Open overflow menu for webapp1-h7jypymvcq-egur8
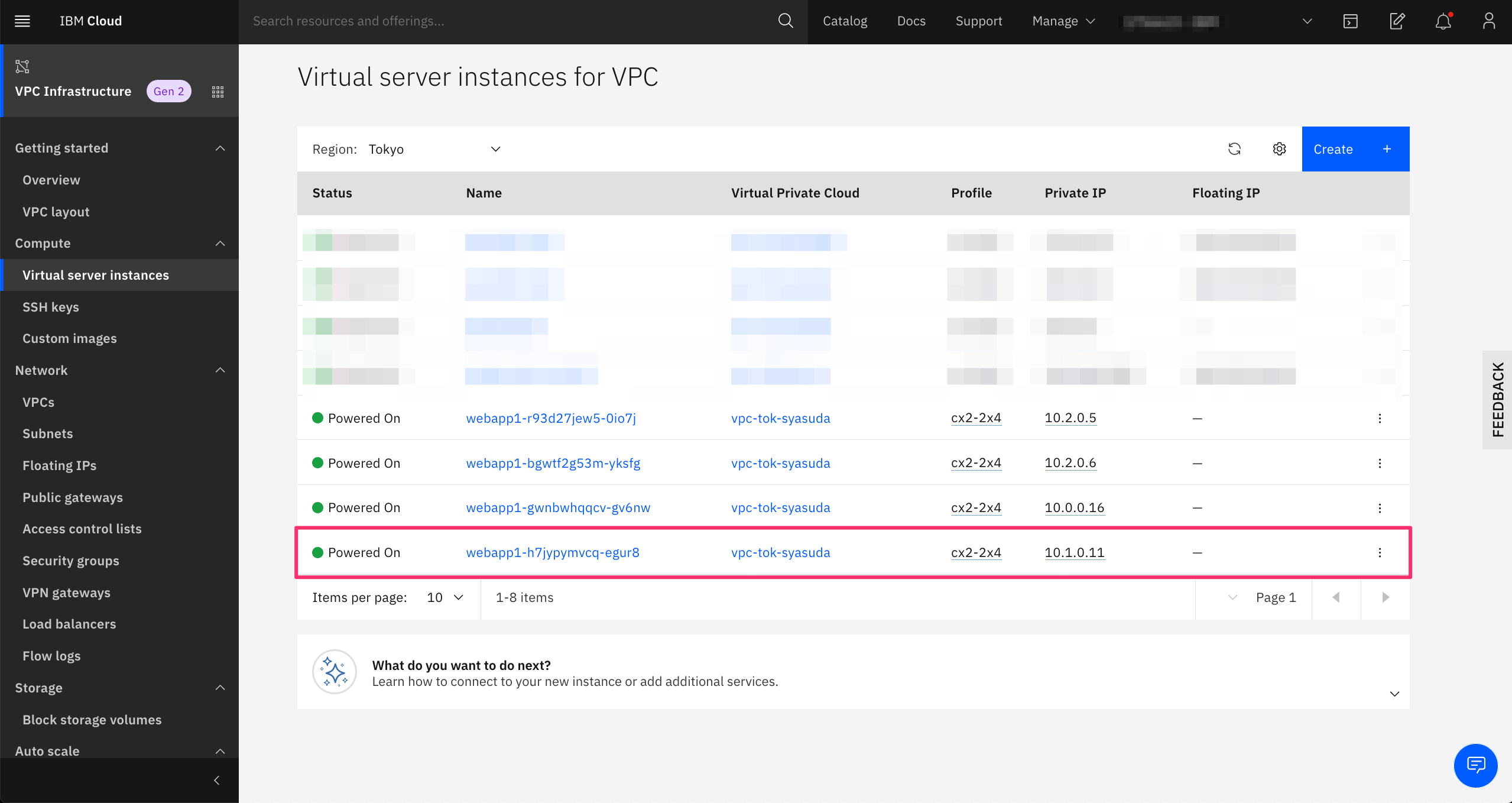This screenshot has width=1512, height=803. [x=1380, y=552]
